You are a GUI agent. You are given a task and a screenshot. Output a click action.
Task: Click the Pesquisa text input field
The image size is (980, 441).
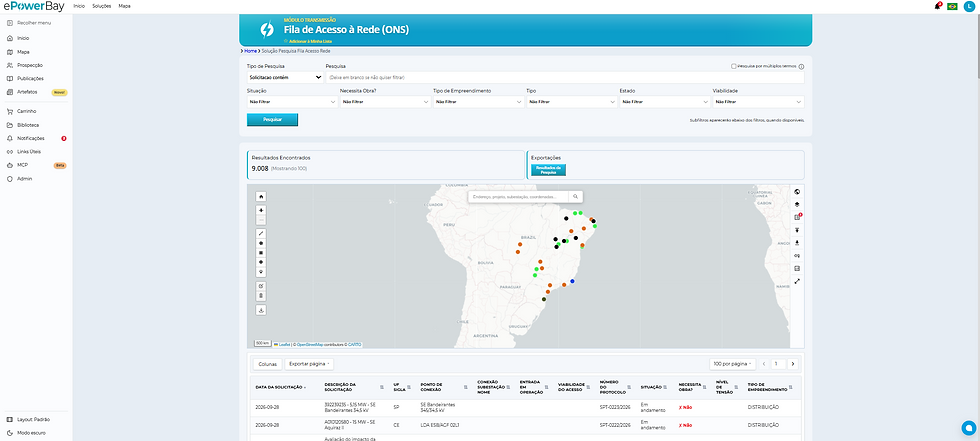point(564,77)
